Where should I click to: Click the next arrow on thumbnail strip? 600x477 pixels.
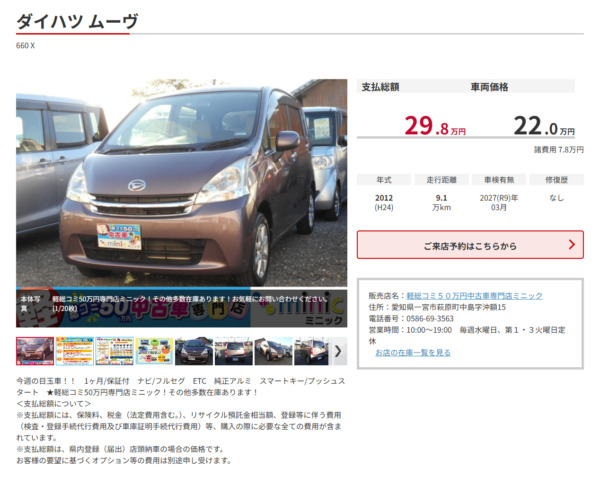point(338,351)
